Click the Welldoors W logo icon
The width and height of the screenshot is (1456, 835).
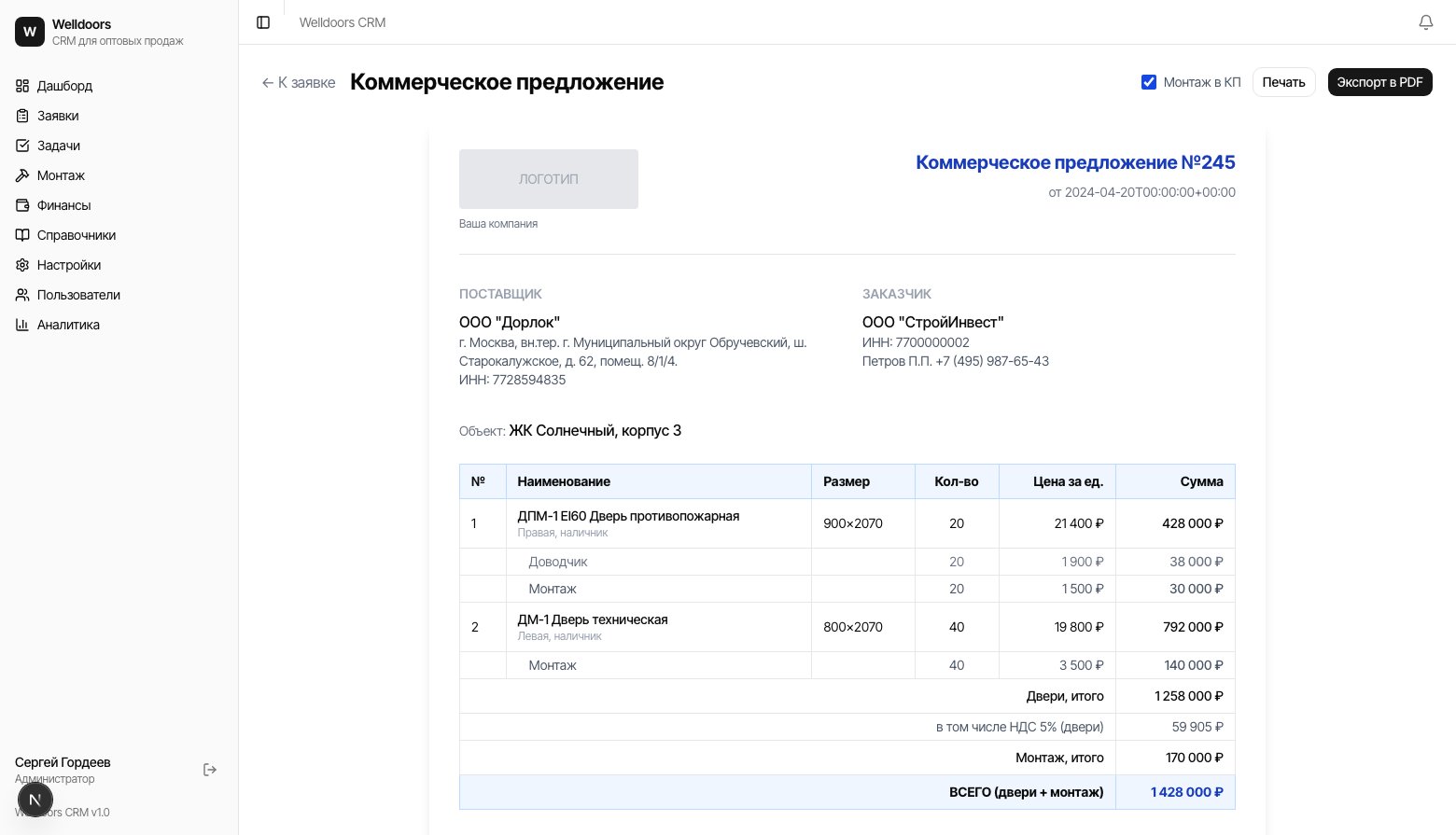[30, 32]
